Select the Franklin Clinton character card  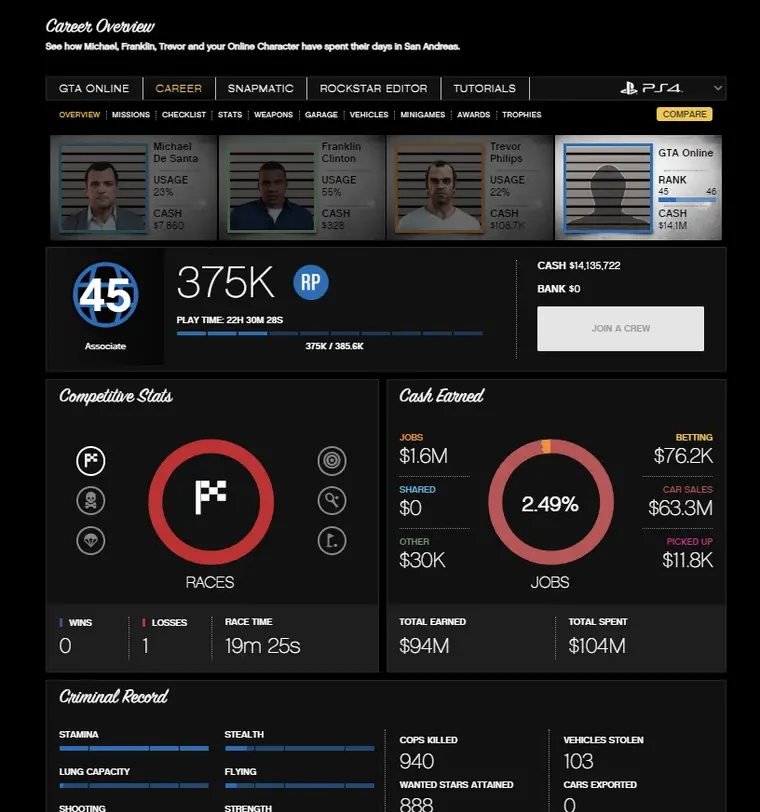pos(302,187)
